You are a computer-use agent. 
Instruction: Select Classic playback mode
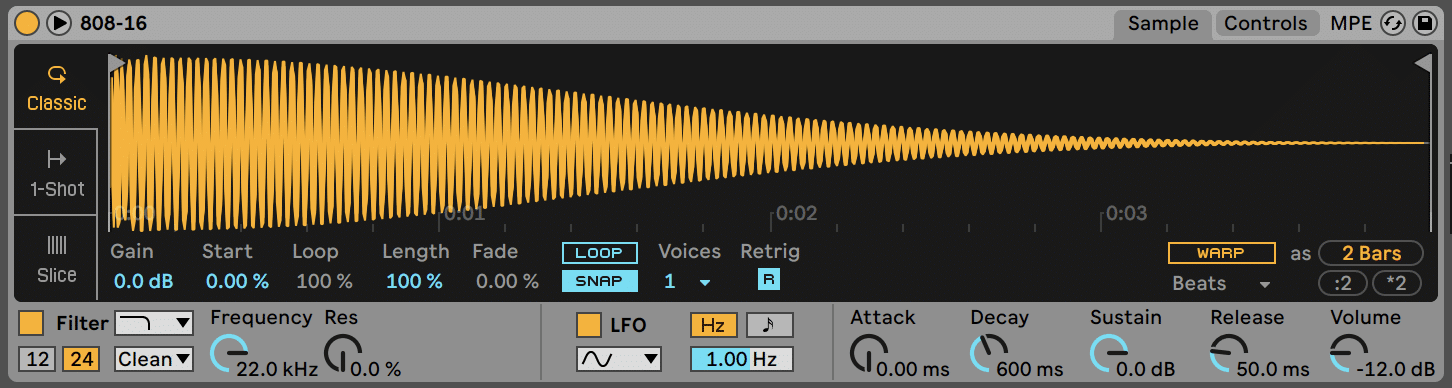click(x=56, y=87)
